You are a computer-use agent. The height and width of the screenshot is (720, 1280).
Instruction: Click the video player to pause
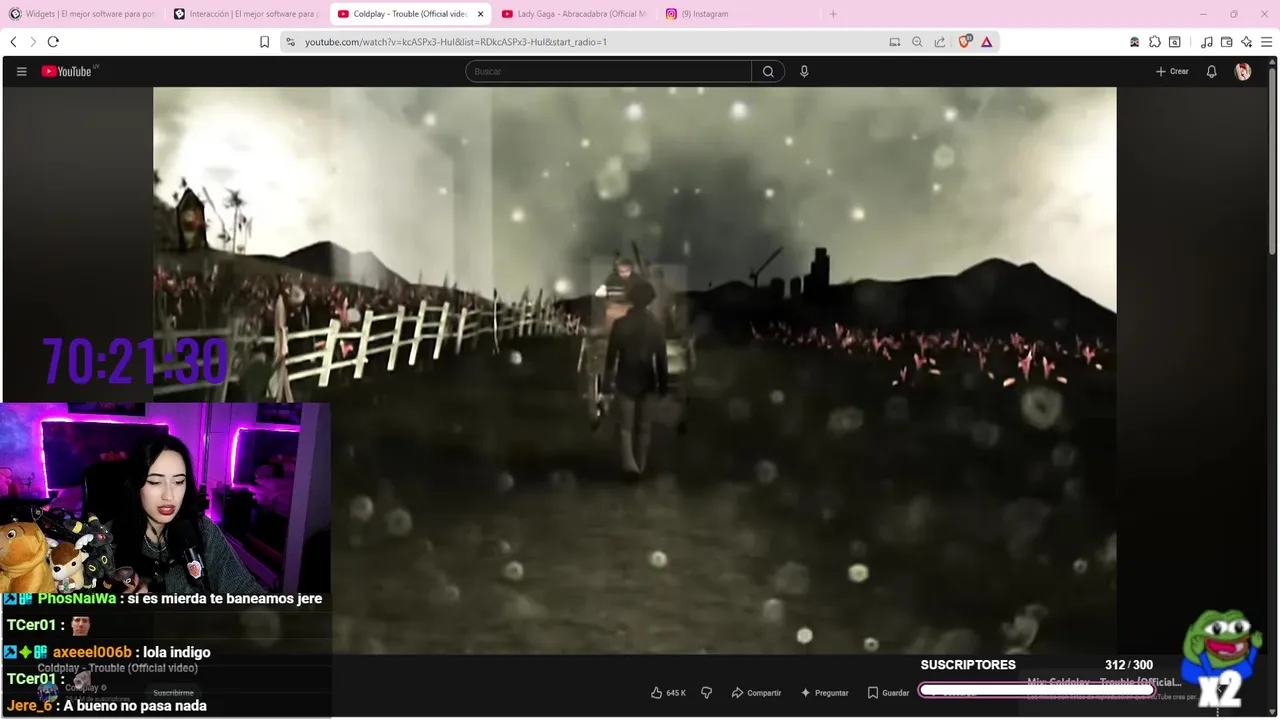tap(634, 370)
